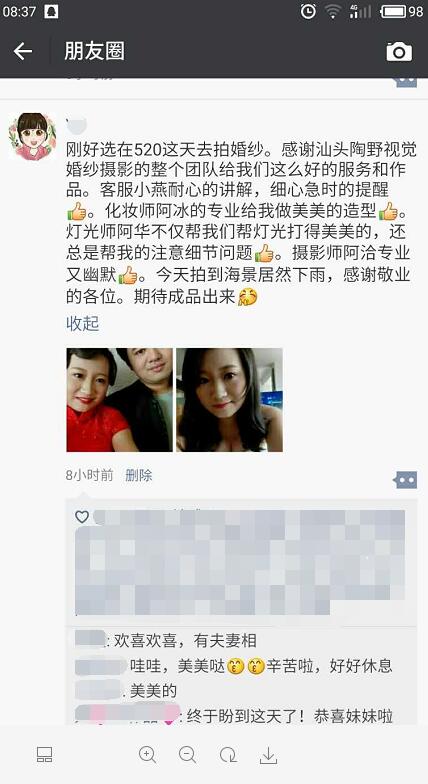Image resolution: width=428 pixels, height=784 pixels.
Task: Rotate the image with rotate icon
Action: pos(228,755)
